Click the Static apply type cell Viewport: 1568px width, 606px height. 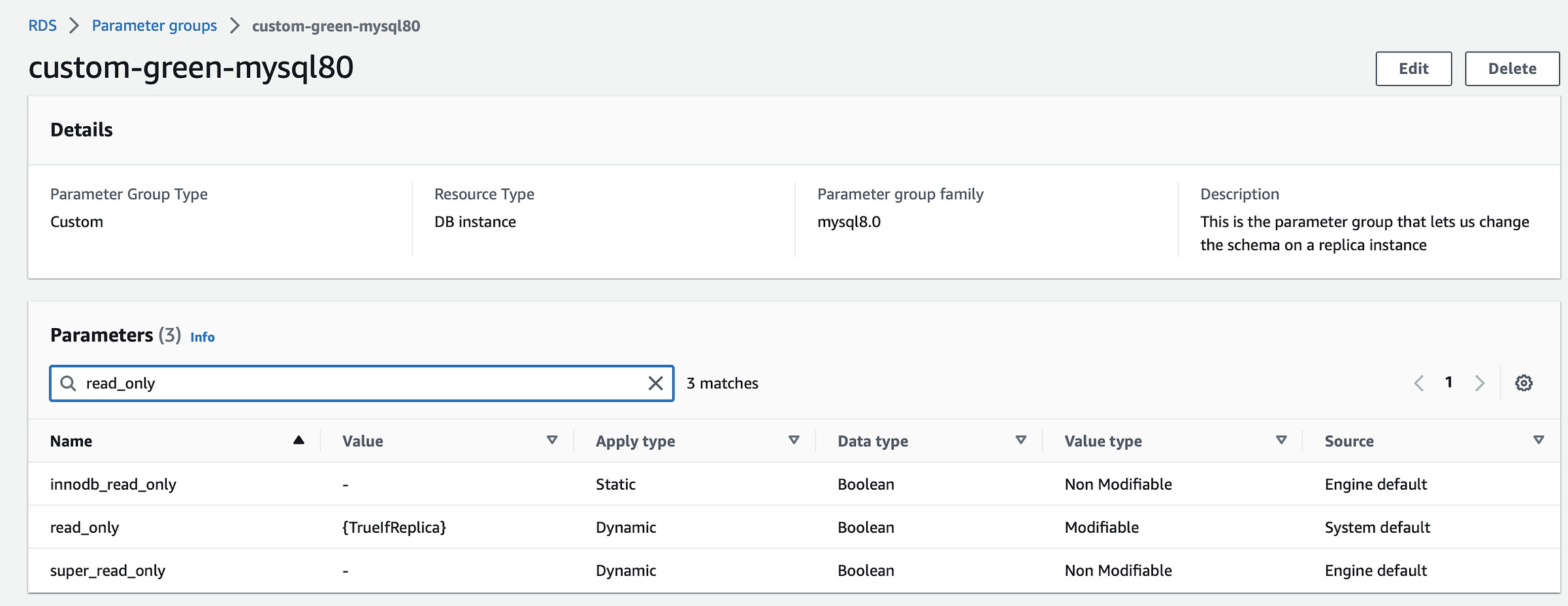coord(615,484)
